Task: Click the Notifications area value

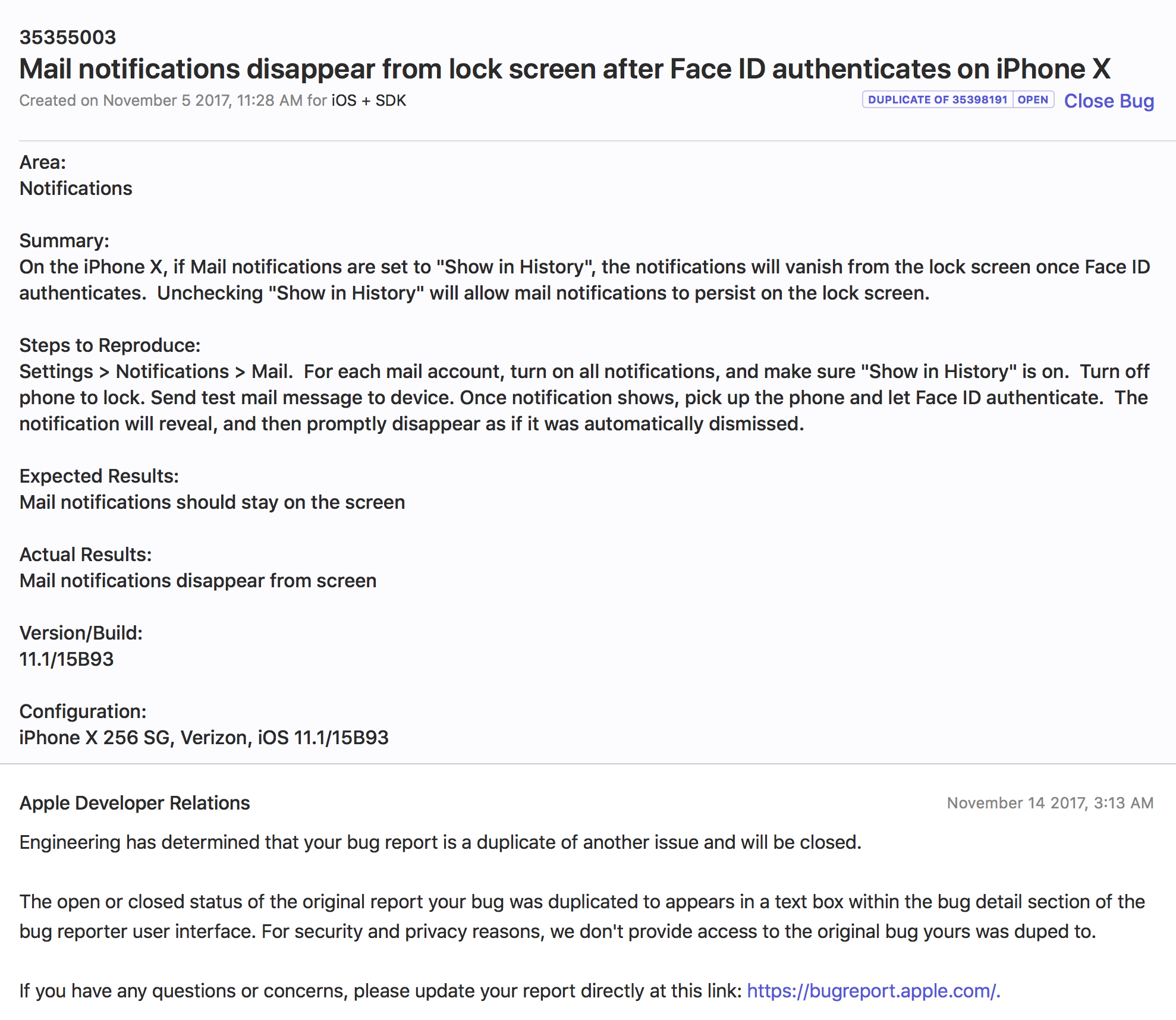Action: (x=76, y=188)
